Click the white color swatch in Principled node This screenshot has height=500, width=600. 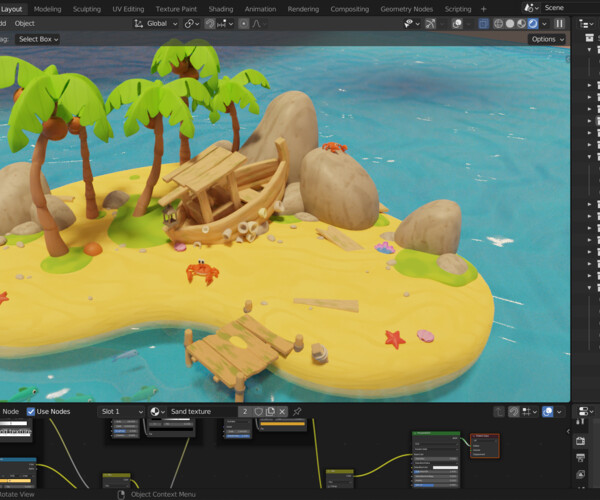click(x=445, y=467)
